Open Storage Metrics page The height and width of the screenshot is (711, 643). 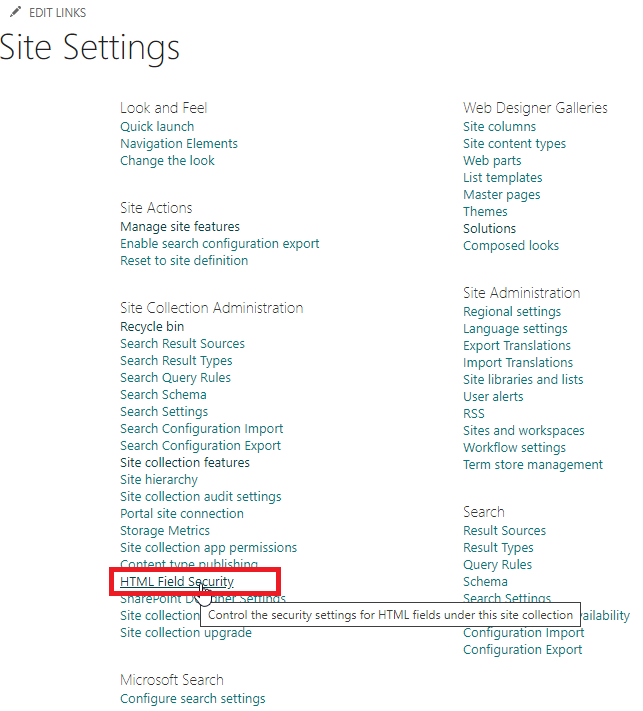pyautogui.click(x=165, y=531)
